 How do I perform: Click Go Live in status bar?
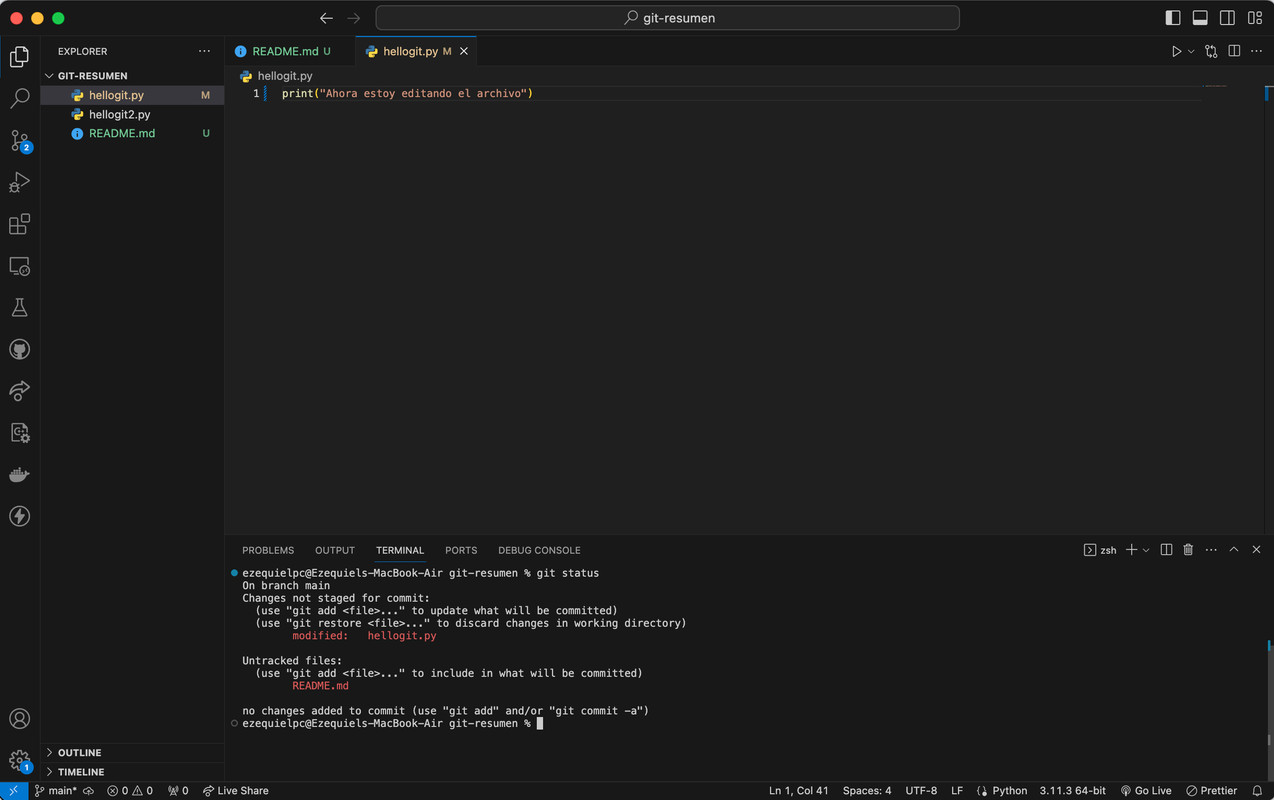pyautogui.click(x=1146, y=791)
